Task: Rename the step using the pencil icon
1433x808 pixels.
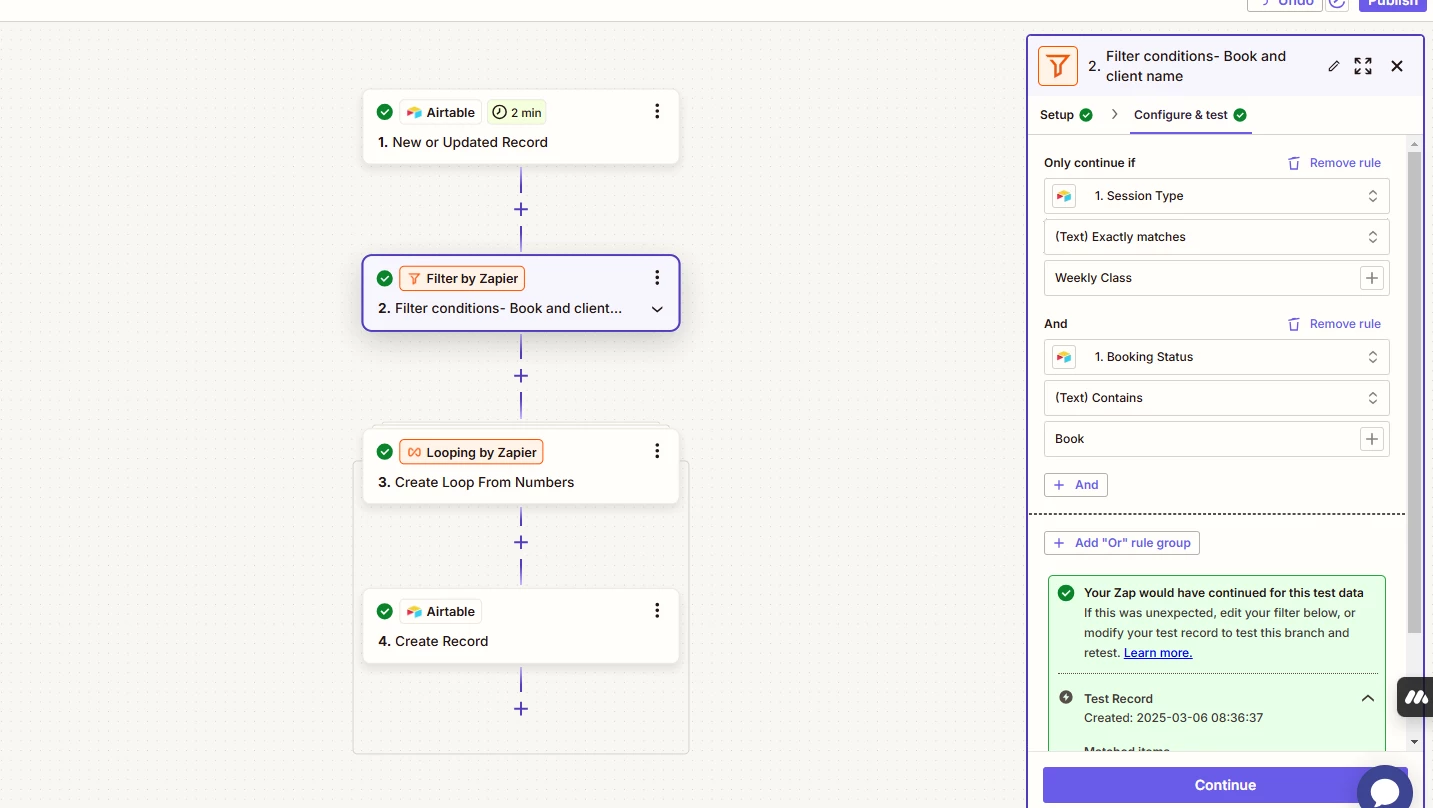Action: [1333, 66]
